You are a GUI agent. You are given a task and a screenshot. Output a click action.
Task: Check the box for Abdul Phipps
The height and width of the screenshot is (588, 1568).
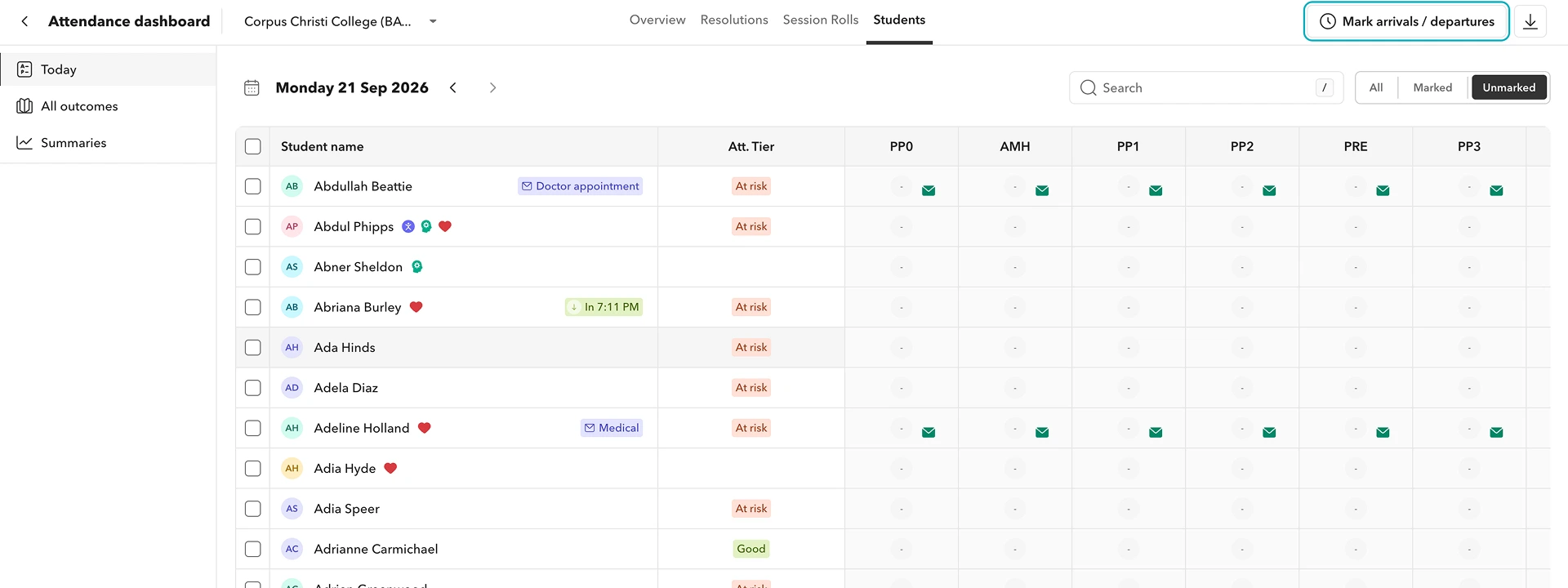point(253,226)
